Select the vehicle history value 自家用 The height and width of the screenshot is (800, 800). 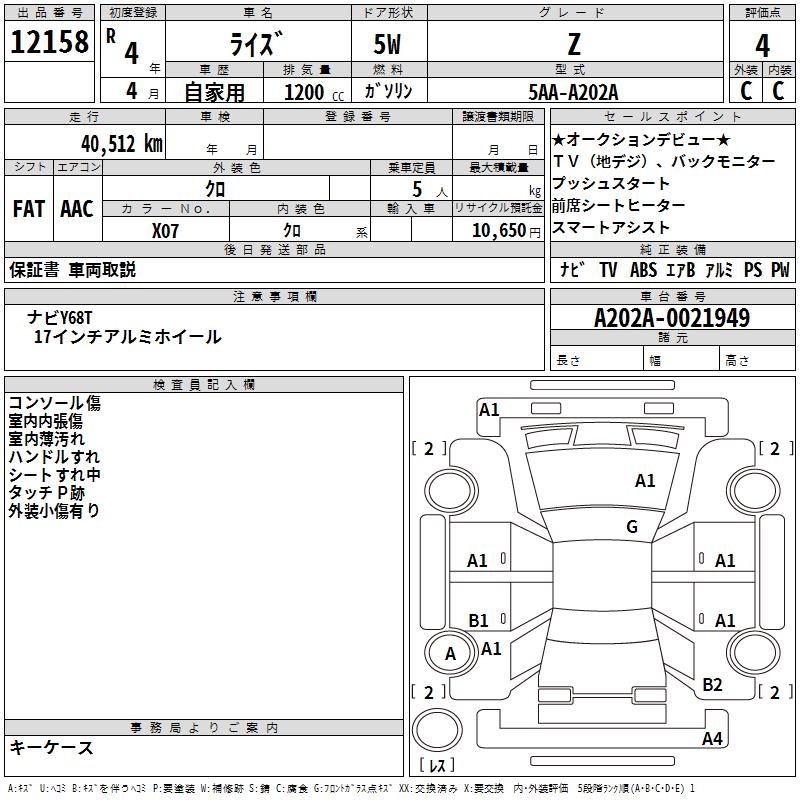click(x=214, y=92)
